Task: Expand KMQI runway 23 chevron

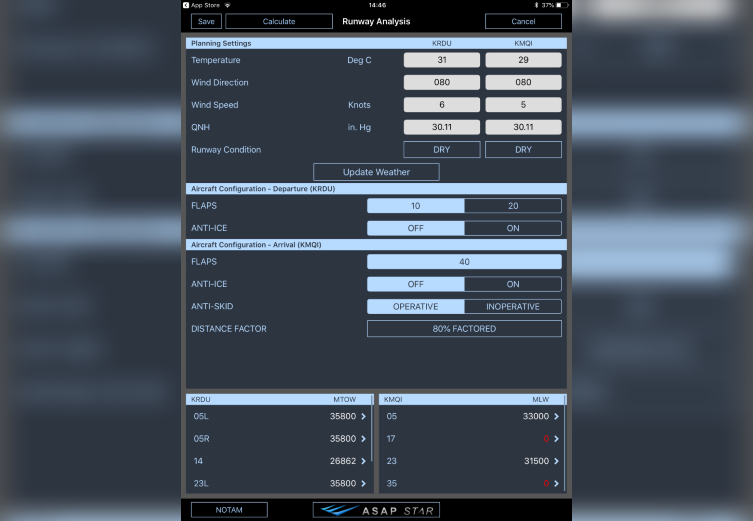Action: (x=556, y=461)
